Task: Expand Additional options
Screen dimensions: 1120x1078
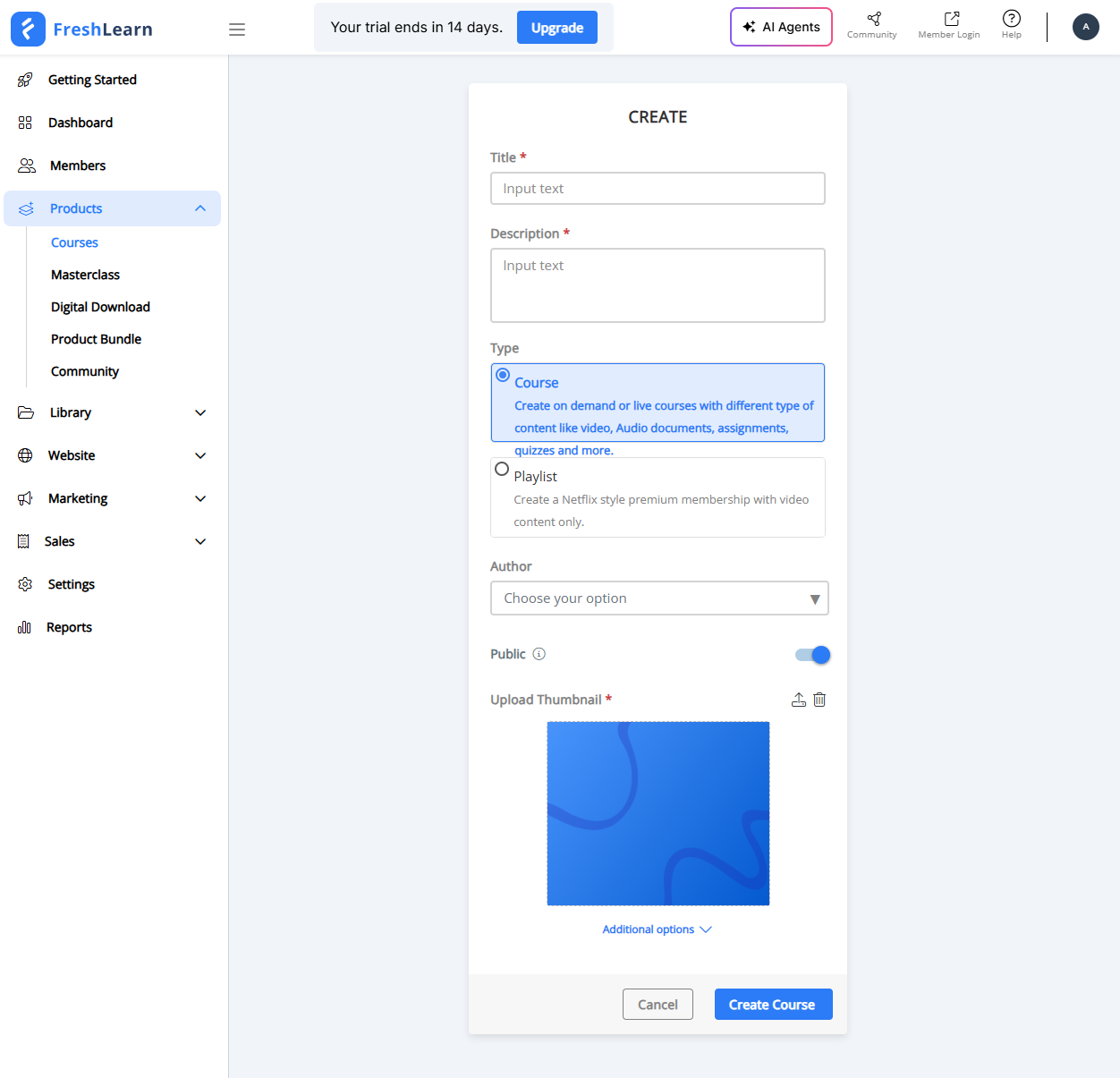Action: coord(658,929)
